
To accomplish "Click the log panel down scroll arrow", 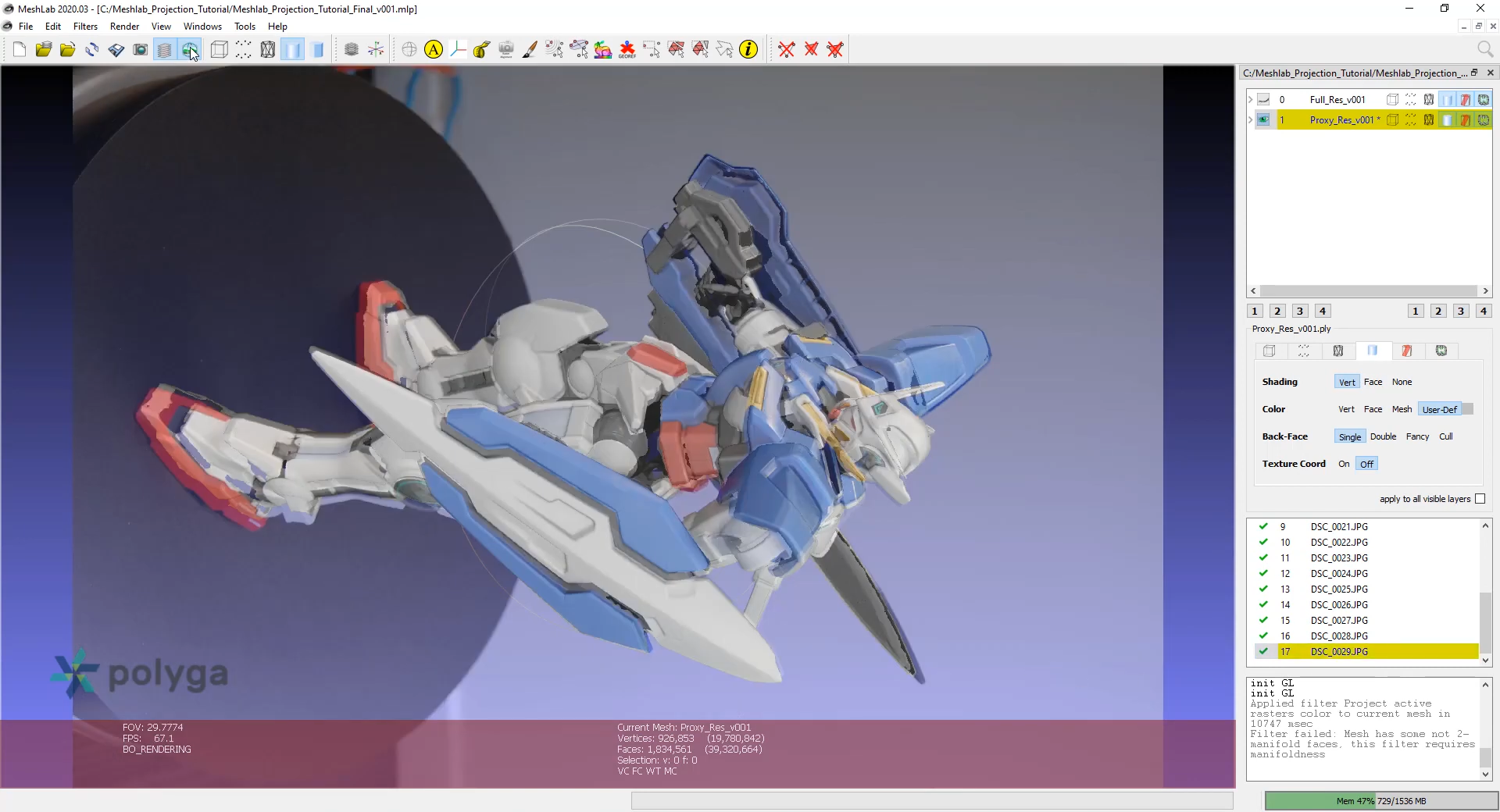I will click(x=1485, y=775).
